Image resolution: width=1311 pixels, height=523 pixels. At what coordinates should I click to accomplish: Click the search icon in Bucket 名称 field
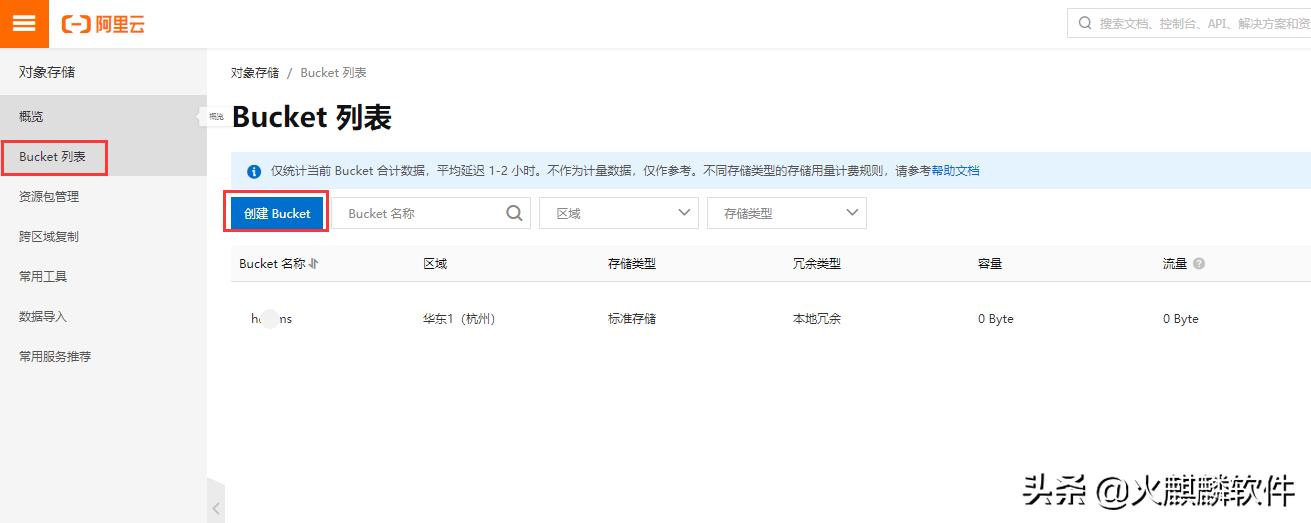click(x=514, y=213)
